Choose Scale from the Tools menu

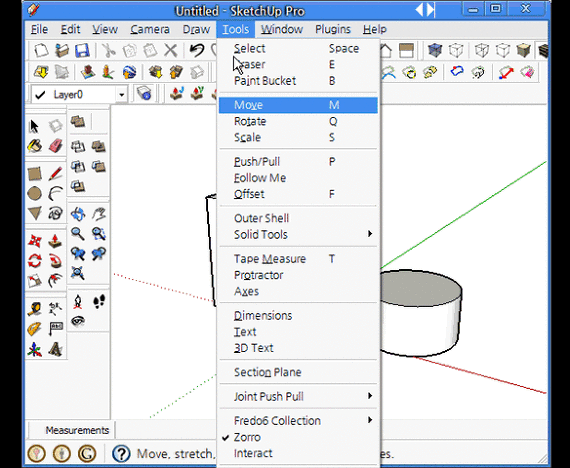coord(298,137)
